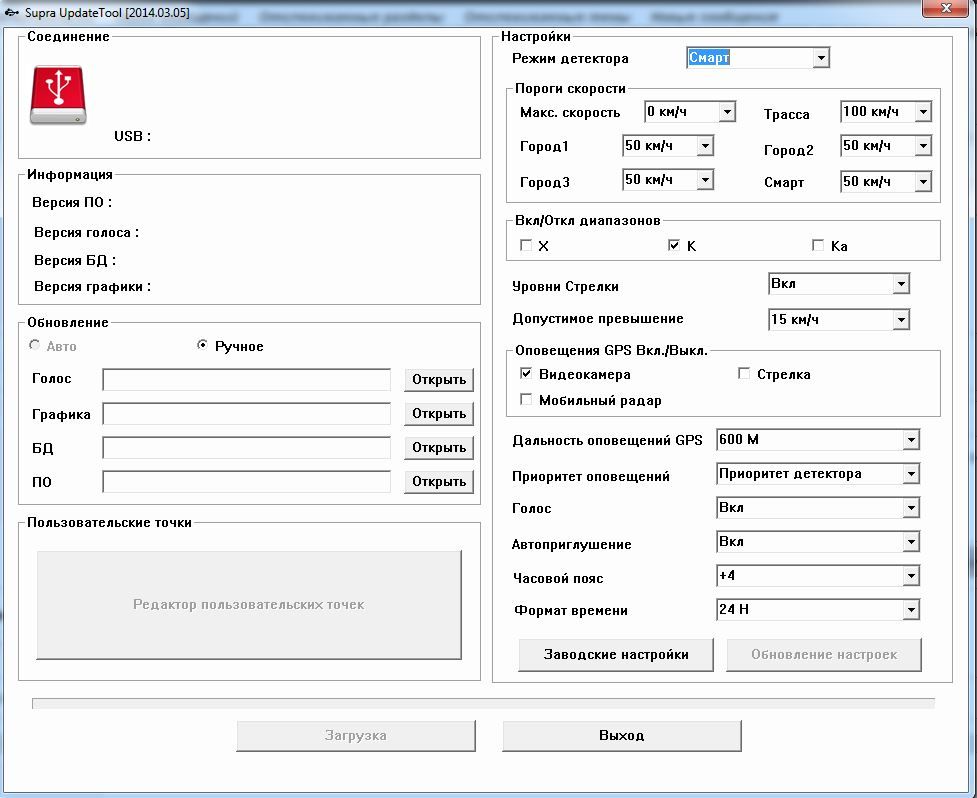Viewport: 977px width, 798px height.
Task: Click the Supra UpdateTool title bar icon
Action: point(12,9)
